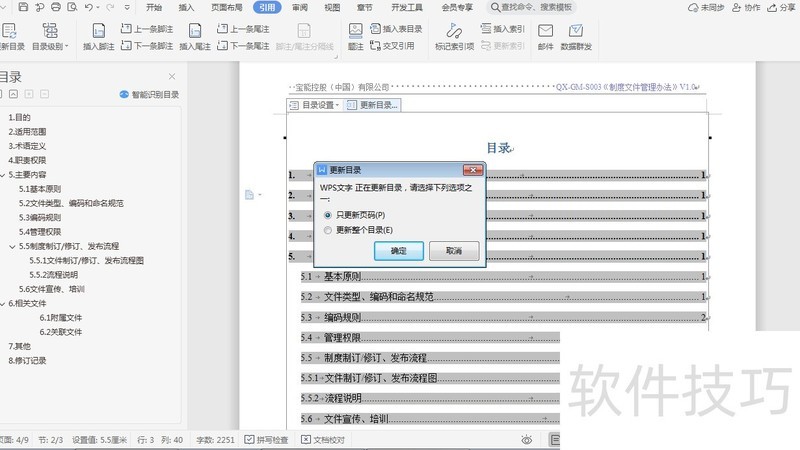The image size is (800, 450).
Task: Go to 下一条尾注 (next endnote)
Action: (x=243, y=46)
